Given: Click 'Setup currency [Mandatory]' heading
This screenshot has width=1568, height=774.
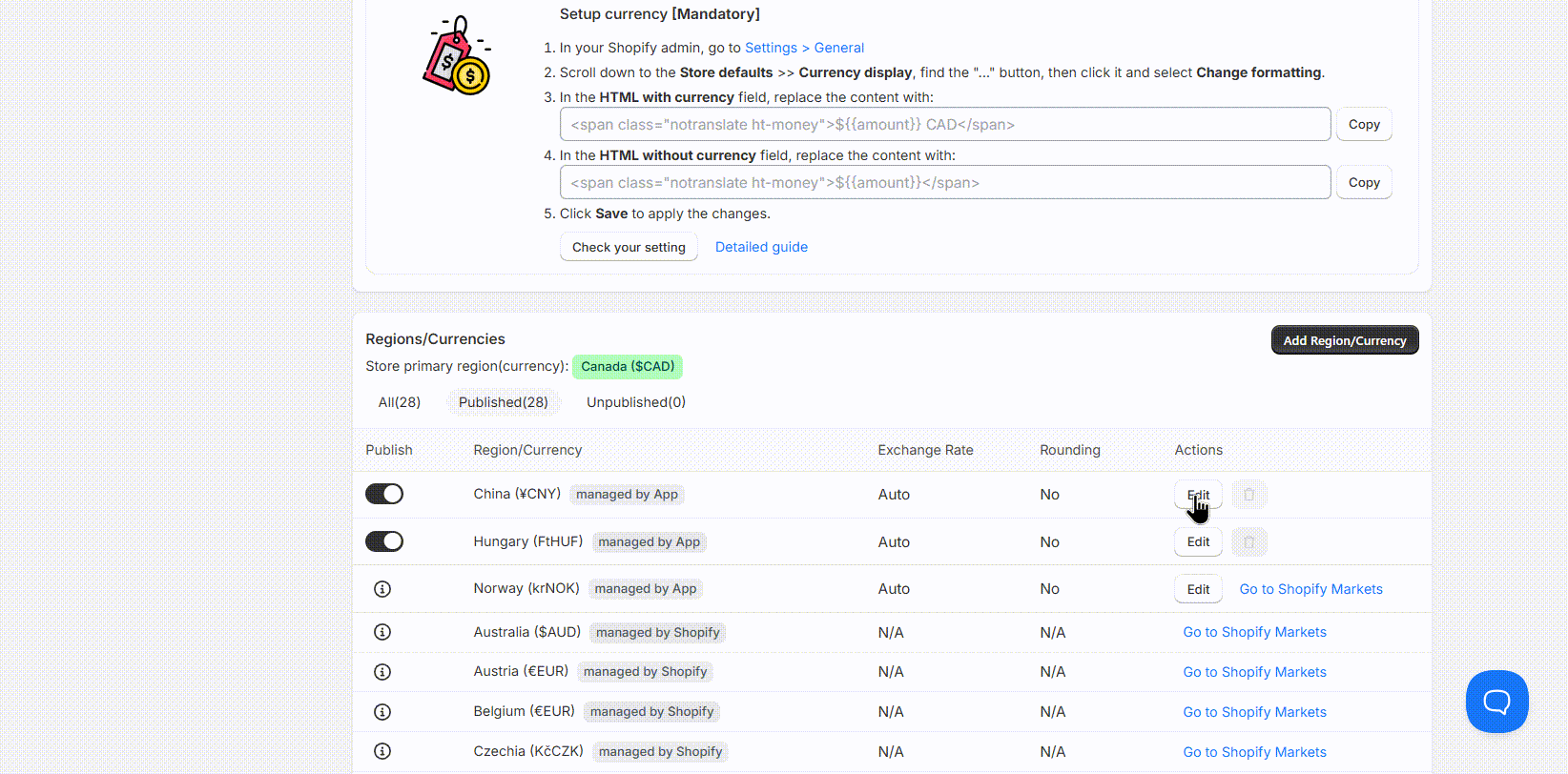Looking at the screenshot, I should (660, 14).
